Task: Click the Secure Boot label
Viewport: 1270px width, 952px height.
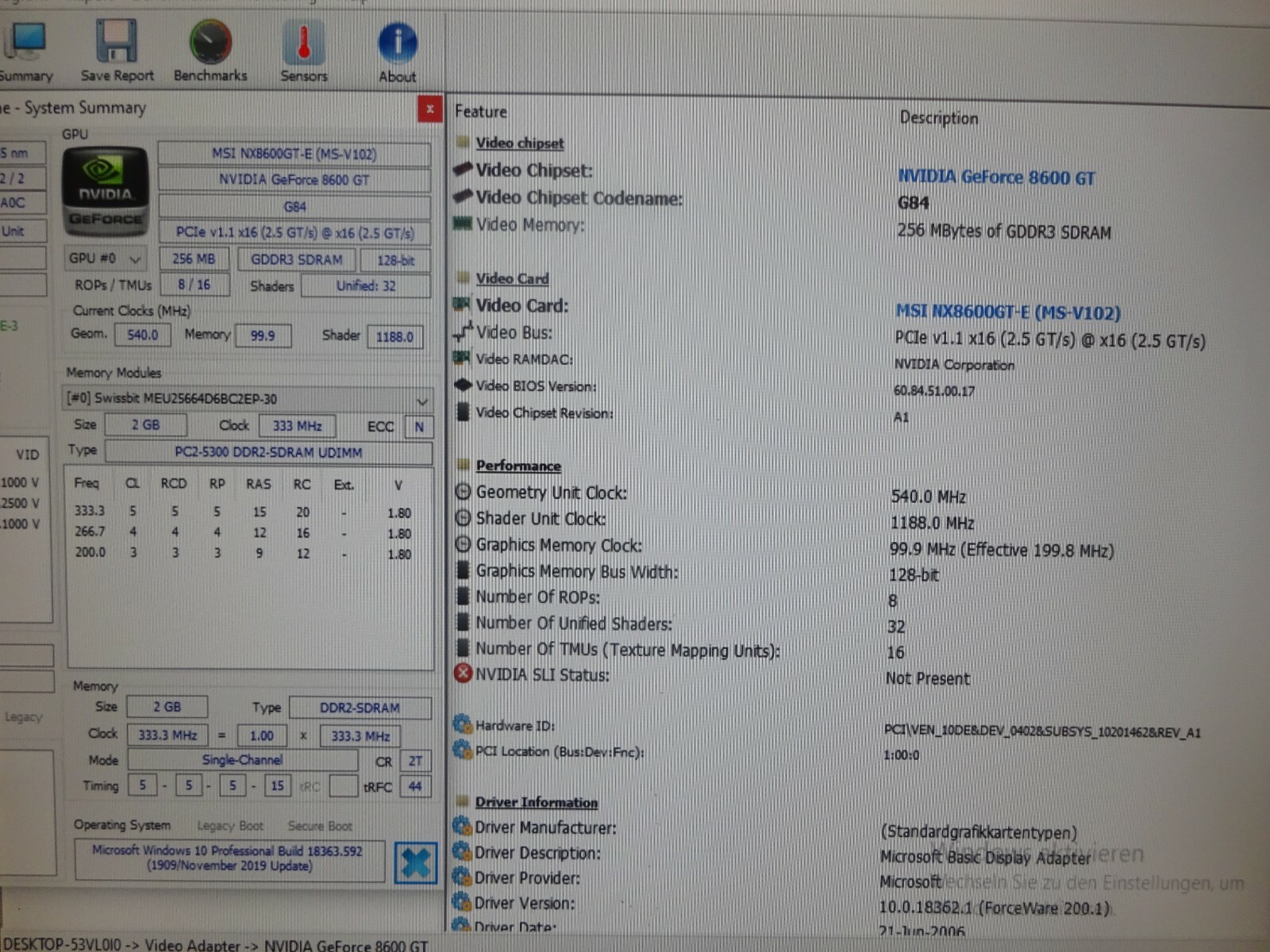Action: click(320, 826)
